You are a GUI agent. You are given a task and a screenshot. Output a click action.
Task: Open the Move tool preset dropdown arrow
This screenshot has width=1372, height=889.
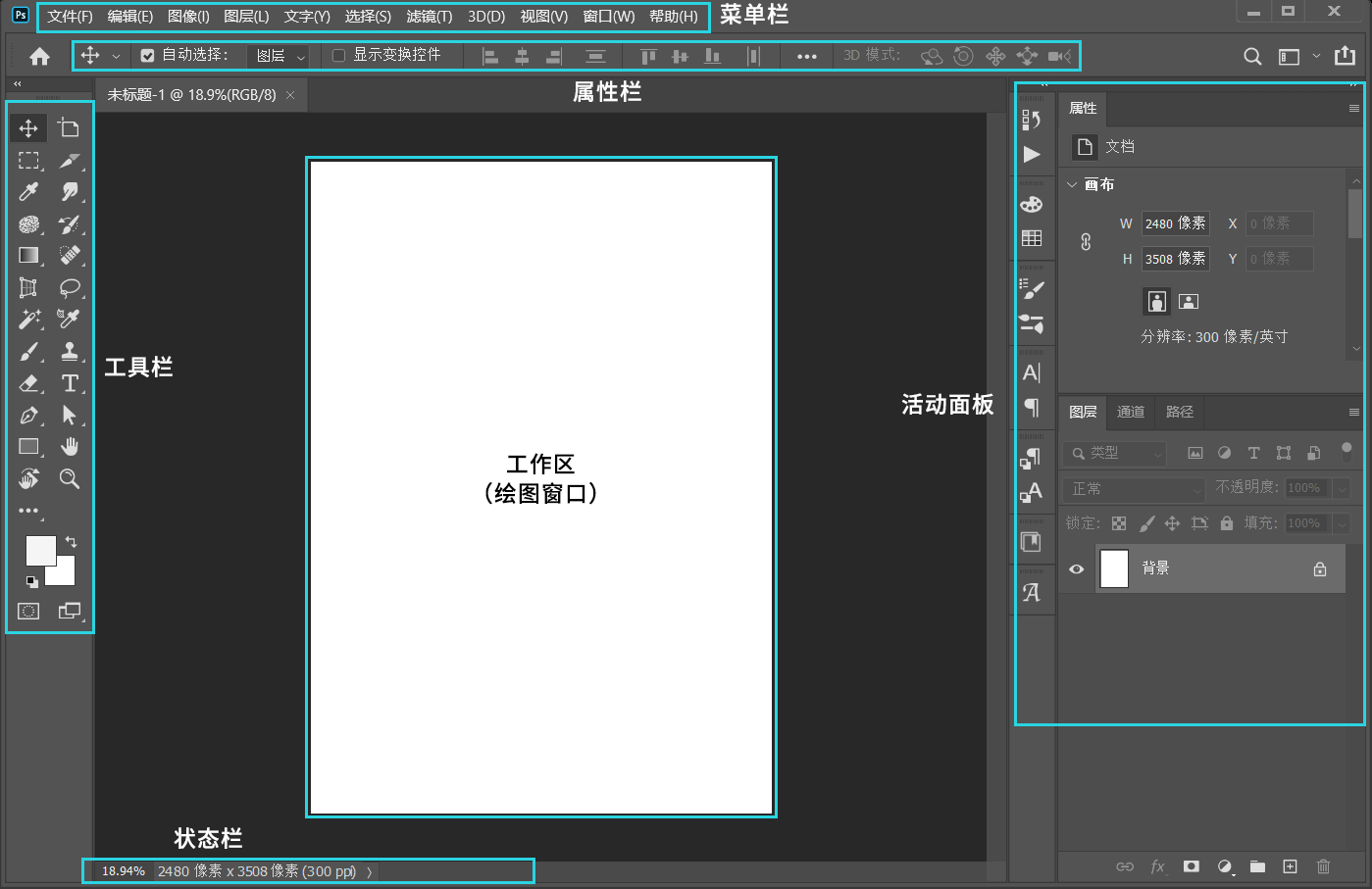116,56
